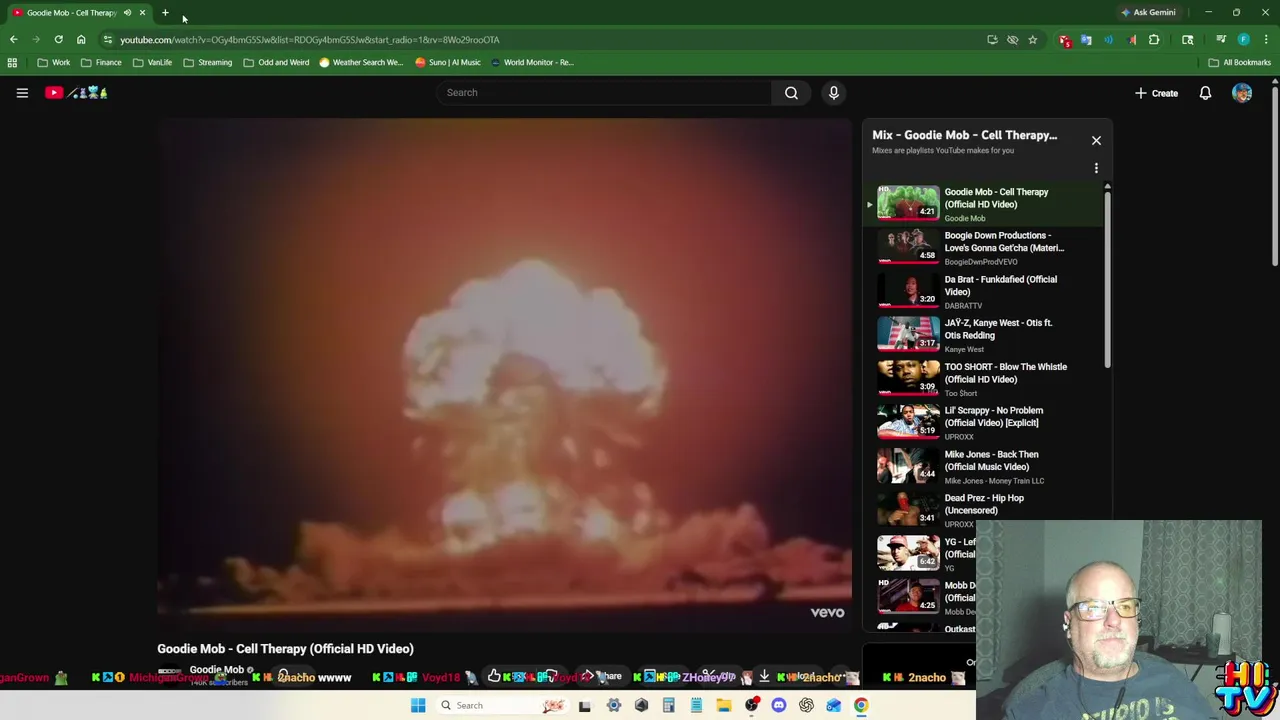Click the search magnifier button

[791, 93]
